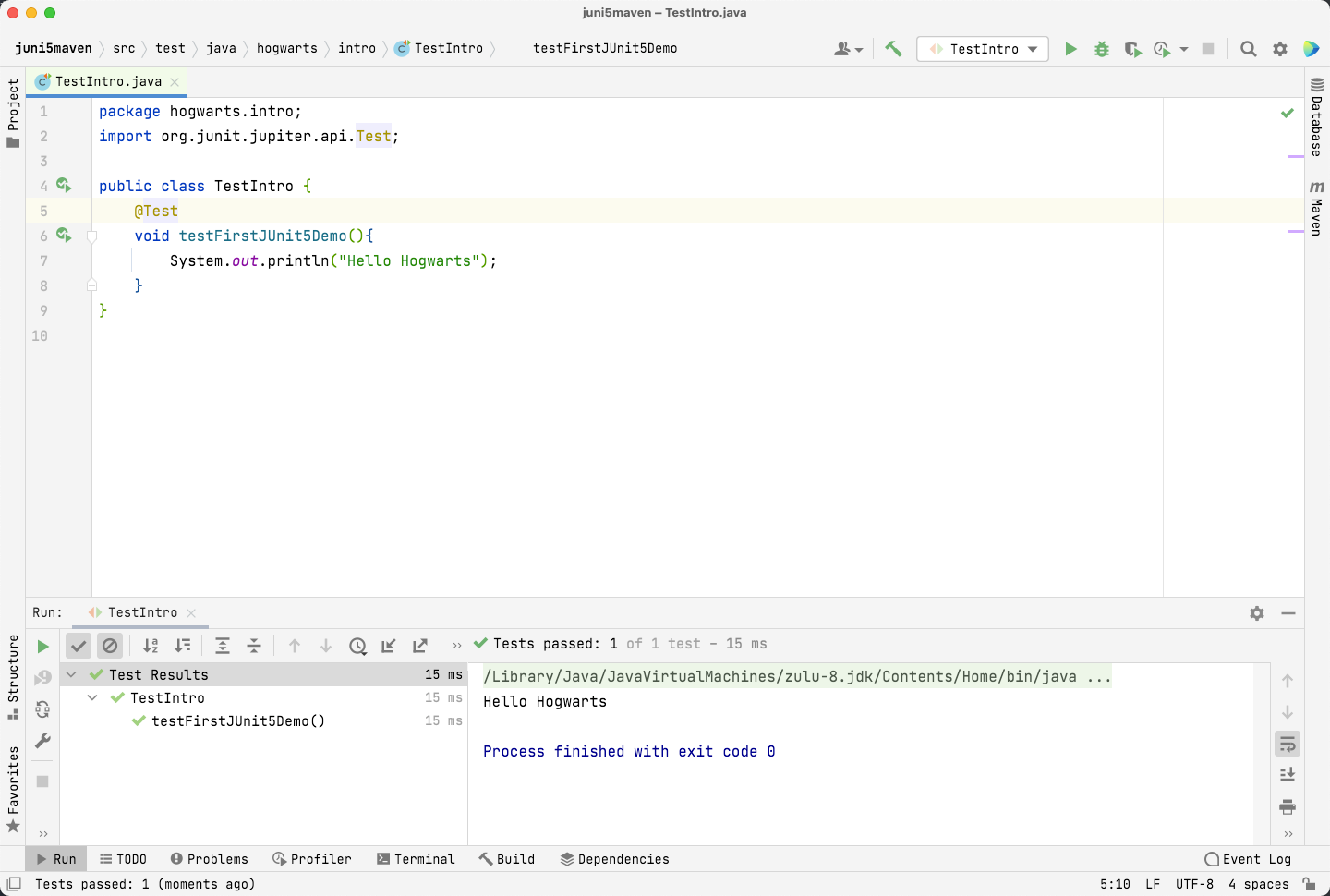1330x896 pixels.
Task: Rerun tests in Run panel
Action: click(x=42, y=647)
